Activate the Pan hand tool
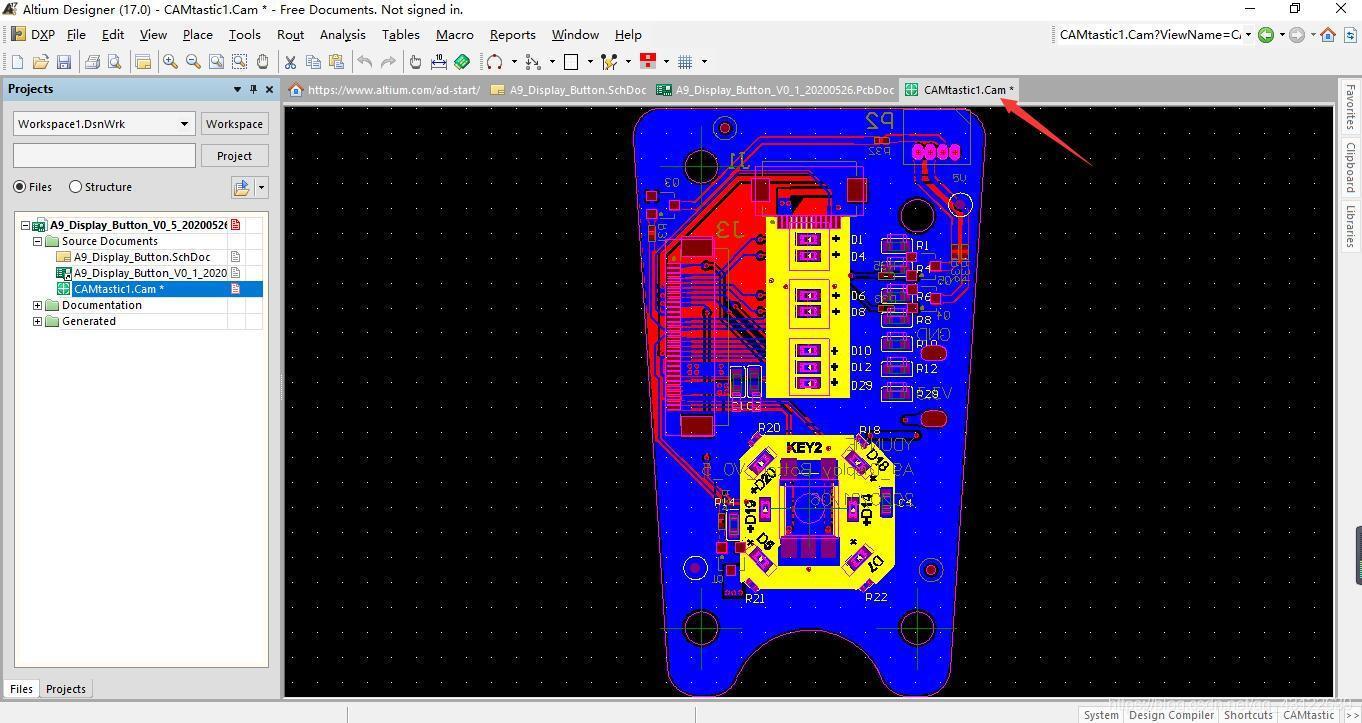This screenshot has width=1362, height=723. click(x=262, y=62)
